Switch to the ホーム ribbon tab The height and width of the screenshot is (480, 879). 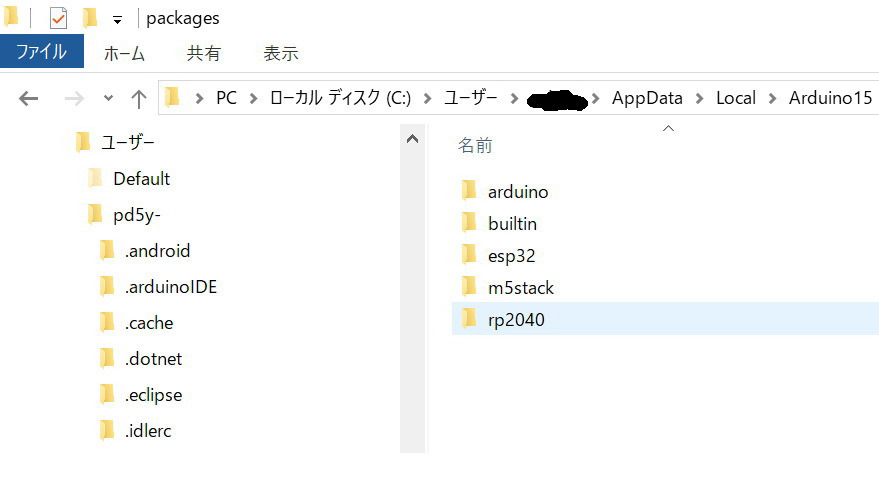[124, 54]
